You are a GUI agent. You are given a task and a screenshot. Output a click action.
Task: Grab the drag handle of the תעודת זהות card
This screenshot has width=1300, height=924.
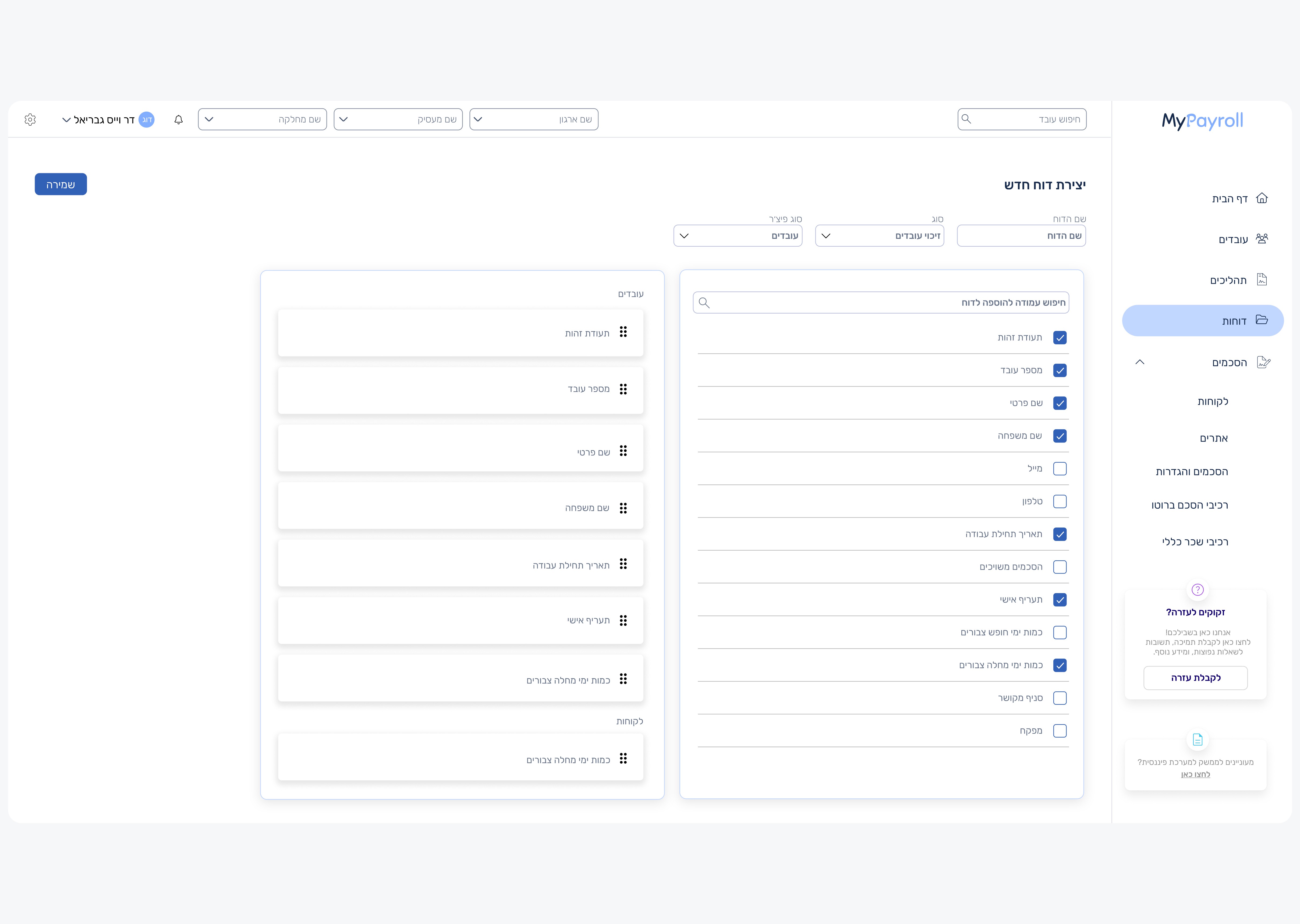(x=624, y=332)
